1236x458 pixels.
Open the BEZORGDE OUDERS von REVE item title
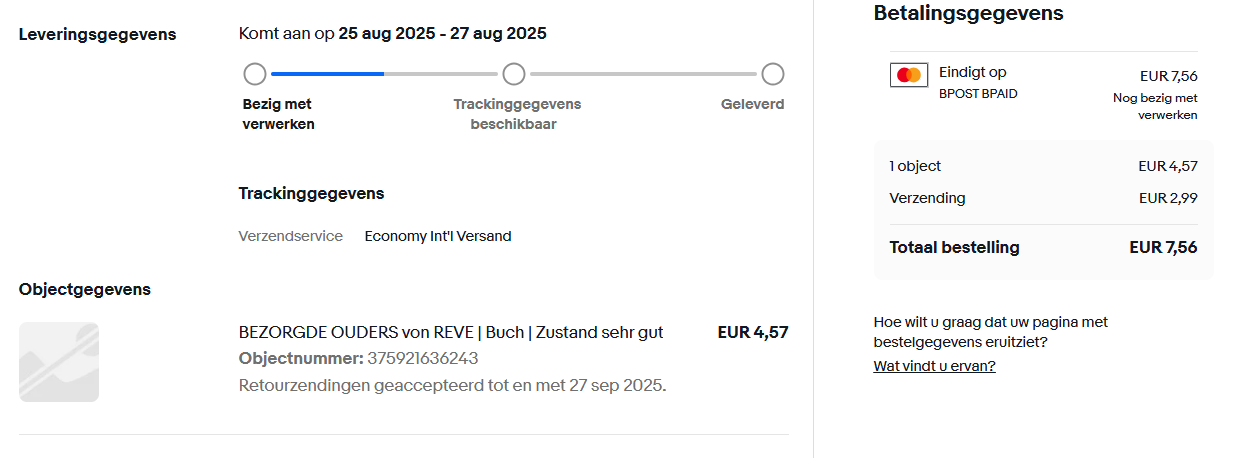click(x=451, y=332)
